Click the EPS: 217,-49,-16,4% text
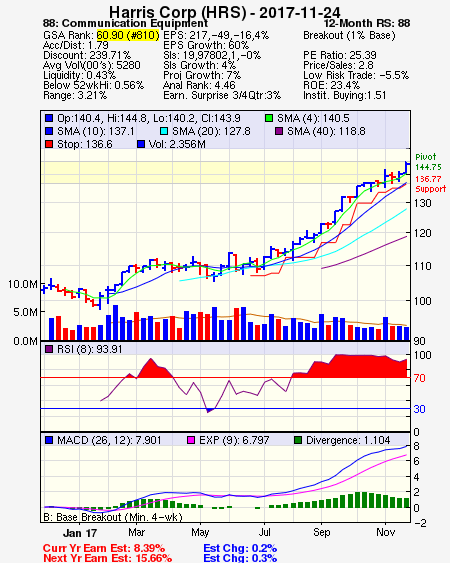Screen dimensions: 450x563 (216, 35)
